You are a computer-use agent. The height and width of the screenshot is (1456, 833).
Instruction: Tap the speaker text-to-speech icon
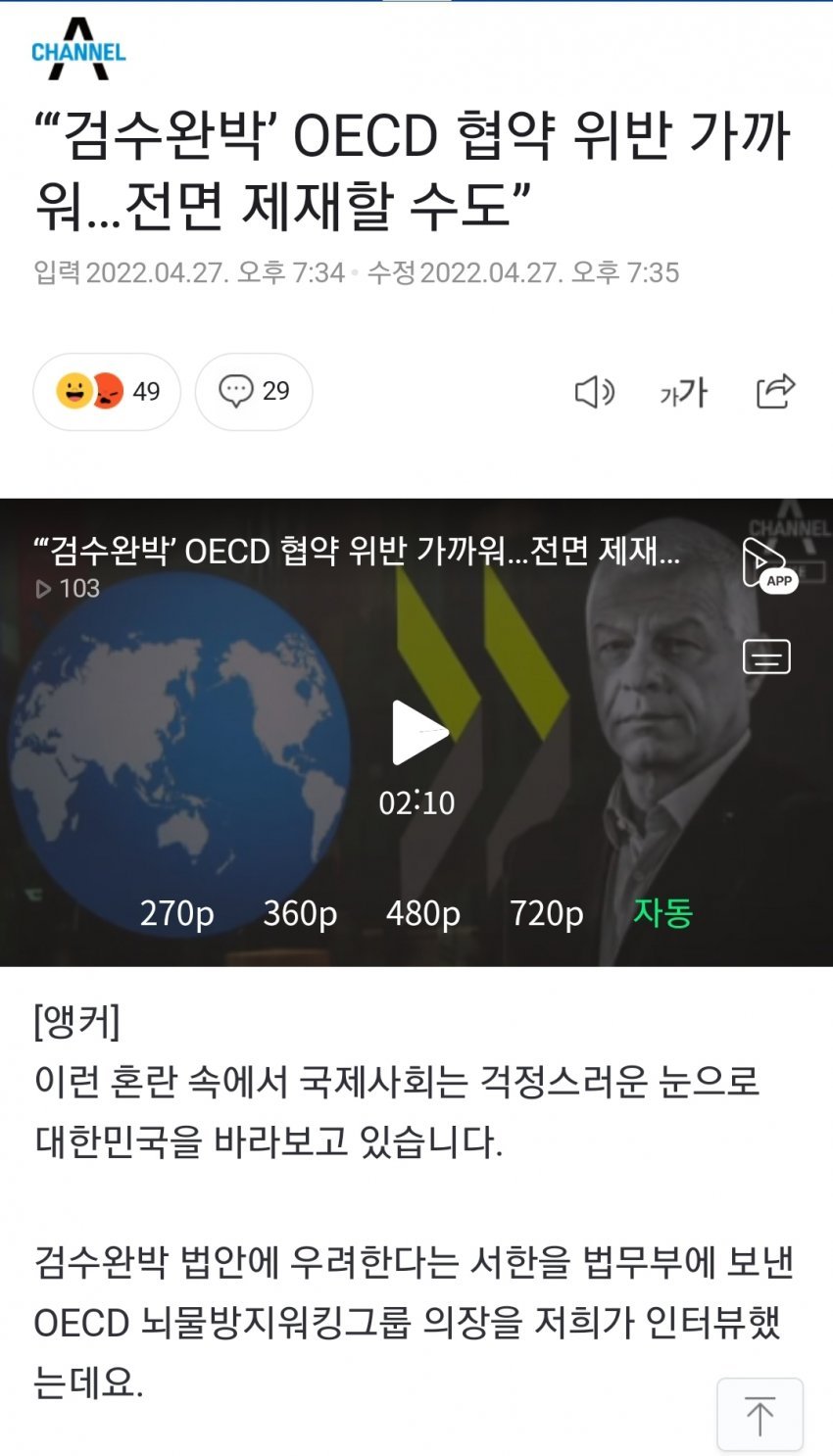tap(594, 392)
